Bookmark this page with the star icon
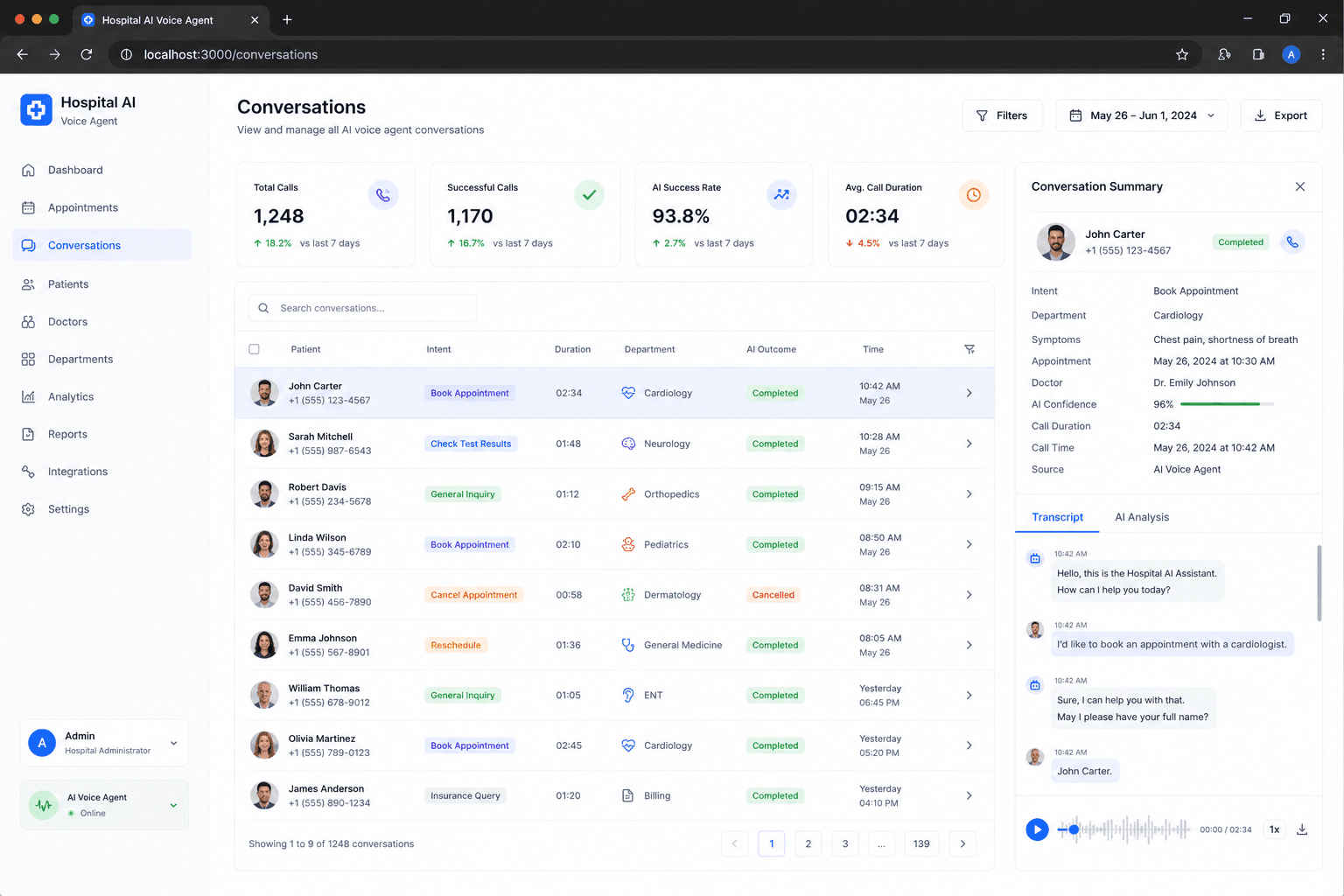Screen dimensions: 1344x896 pyautogui.click(x=1182, y=54)
